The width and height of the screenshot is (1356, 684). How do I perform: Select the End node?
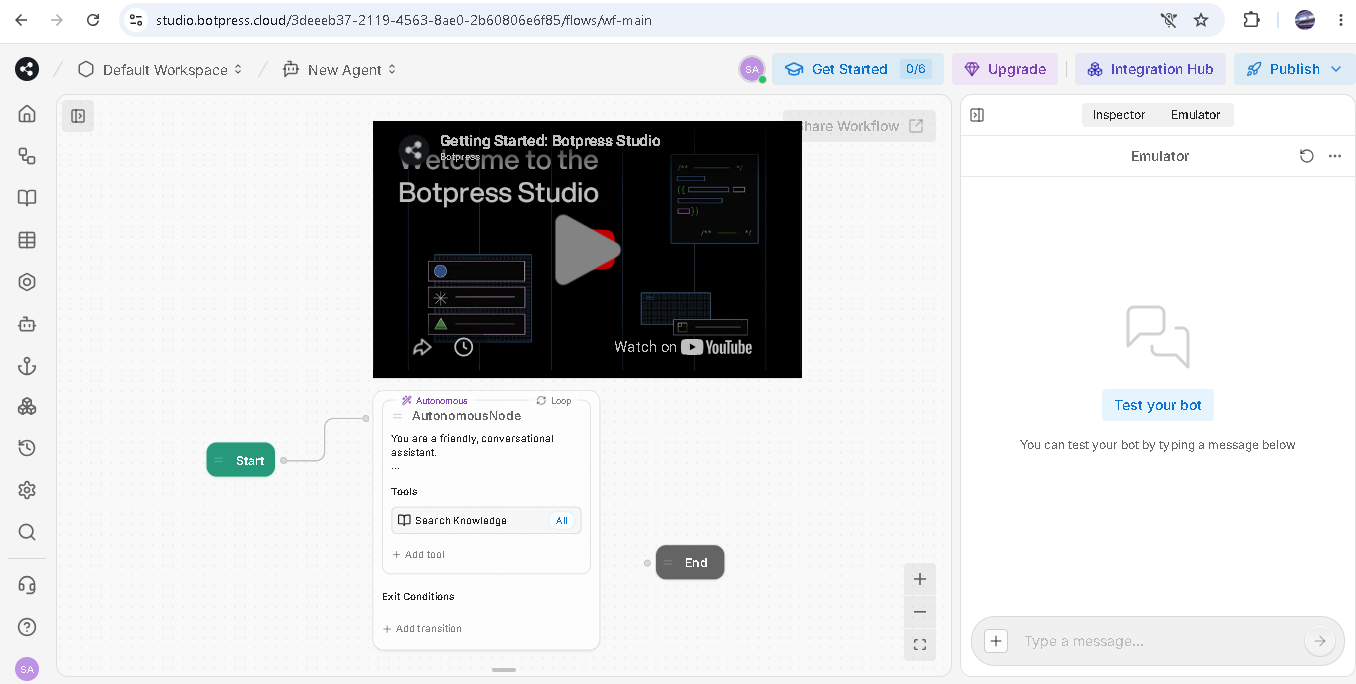pyautogui.click(x=690, y=563)
